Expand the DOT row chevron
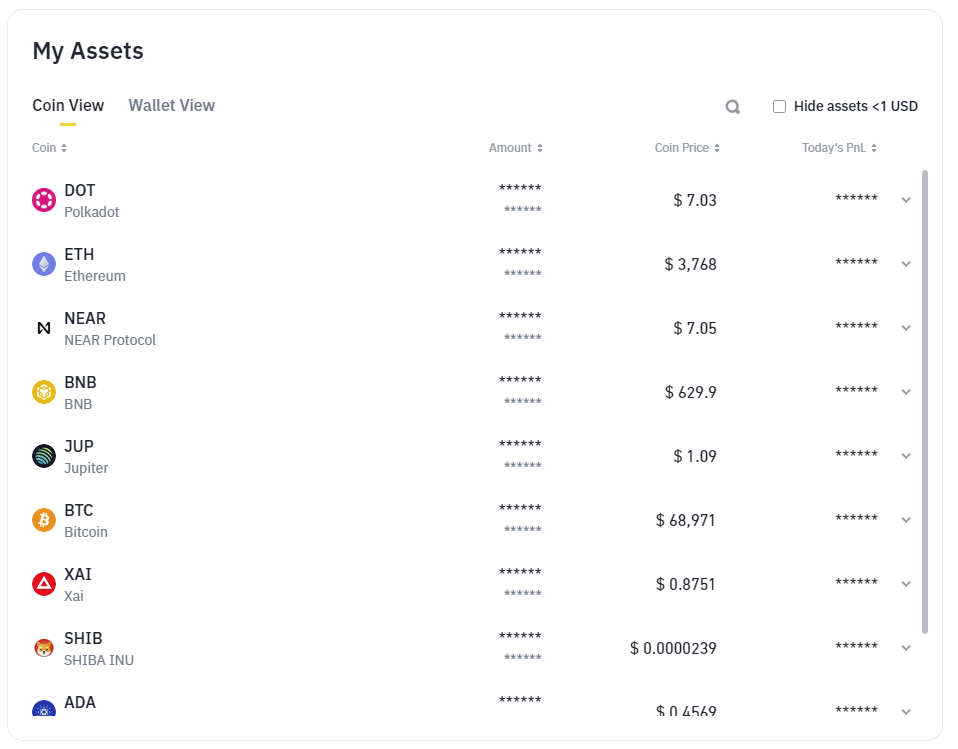958x749 pixels. click(906, 200)
